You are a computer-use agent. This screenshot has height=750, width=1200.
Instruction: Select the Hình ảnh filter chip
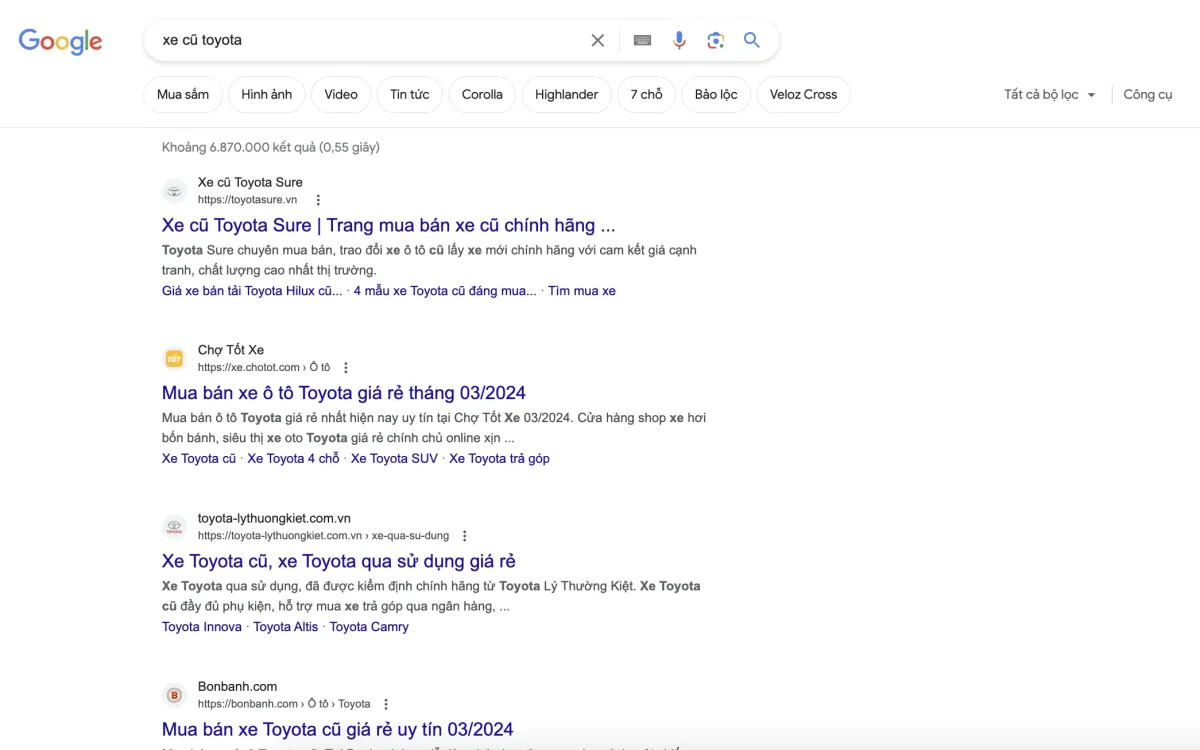pos(267,94)
